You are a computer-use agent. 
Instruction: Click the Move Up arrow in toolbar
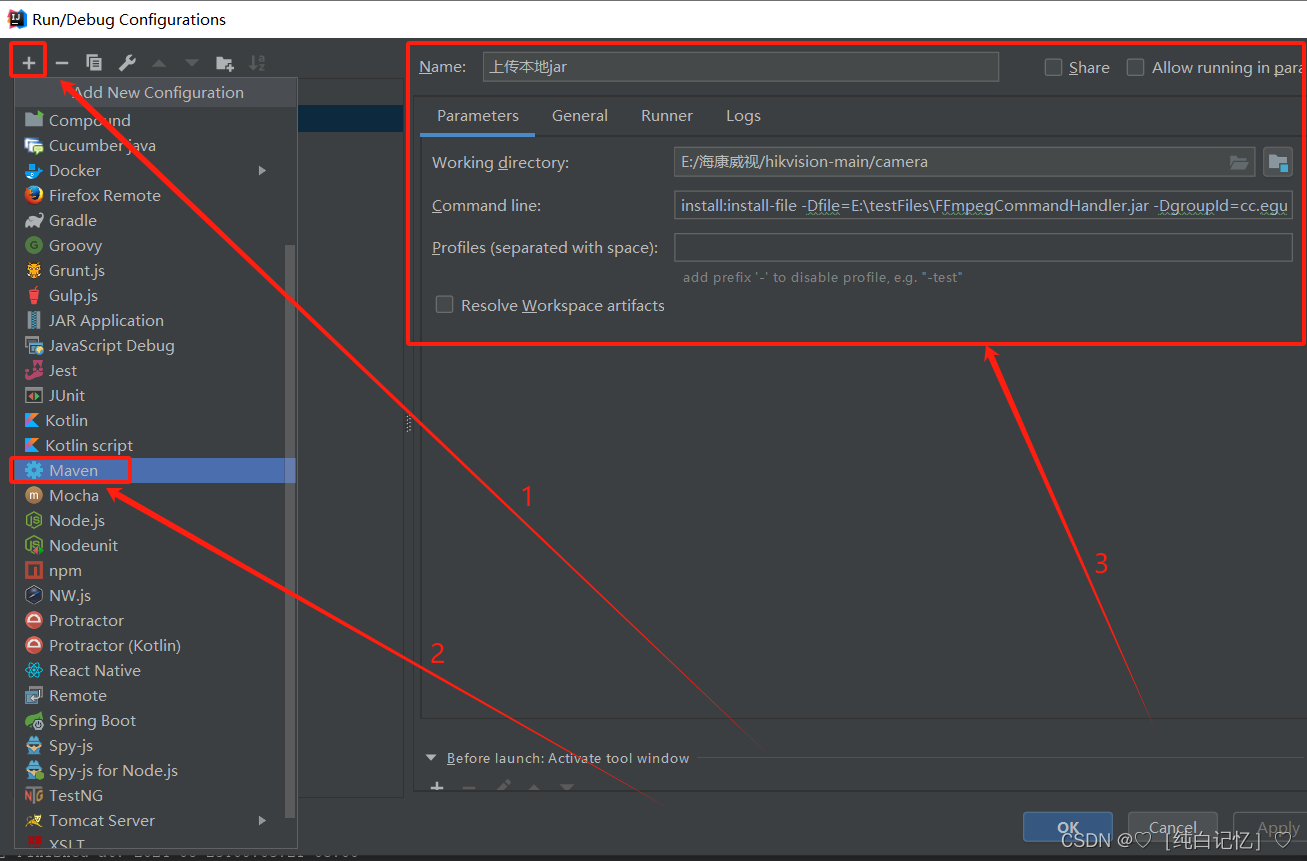[x=159, y=63]
